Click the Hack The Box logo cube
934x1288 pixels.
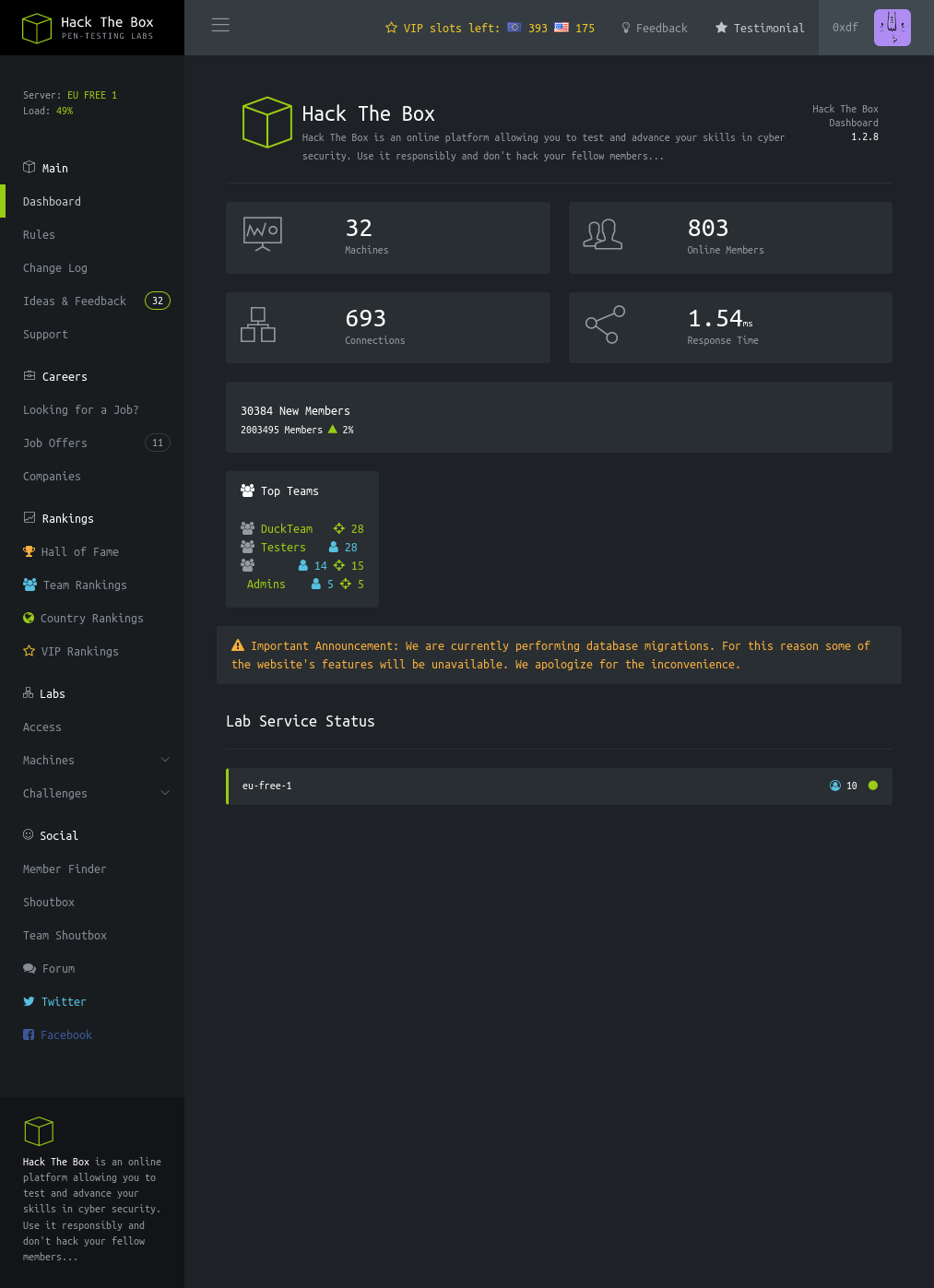(37, 28)
